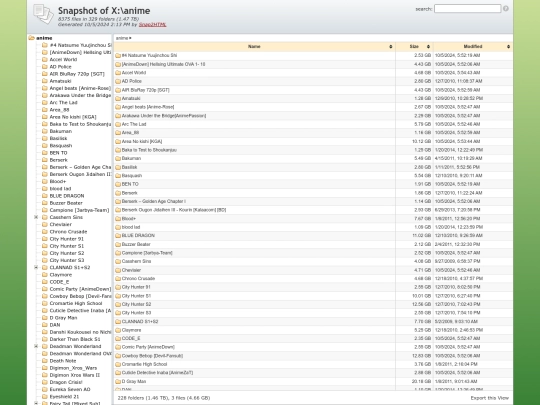Click folder icon next to D Gray Man in list
The image size is (540, 405).
tap(118, 382)
